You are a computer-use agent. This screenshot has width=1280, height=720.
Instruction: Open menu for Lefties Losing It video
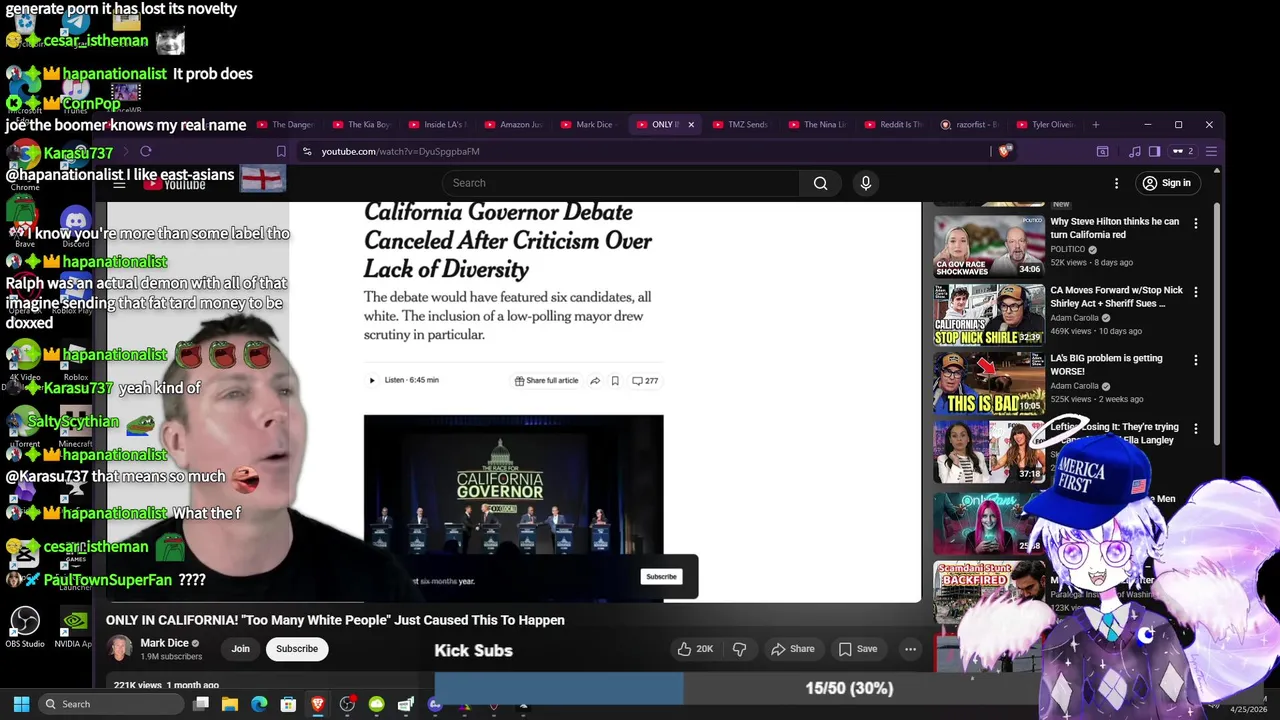tap(1195, 429)
